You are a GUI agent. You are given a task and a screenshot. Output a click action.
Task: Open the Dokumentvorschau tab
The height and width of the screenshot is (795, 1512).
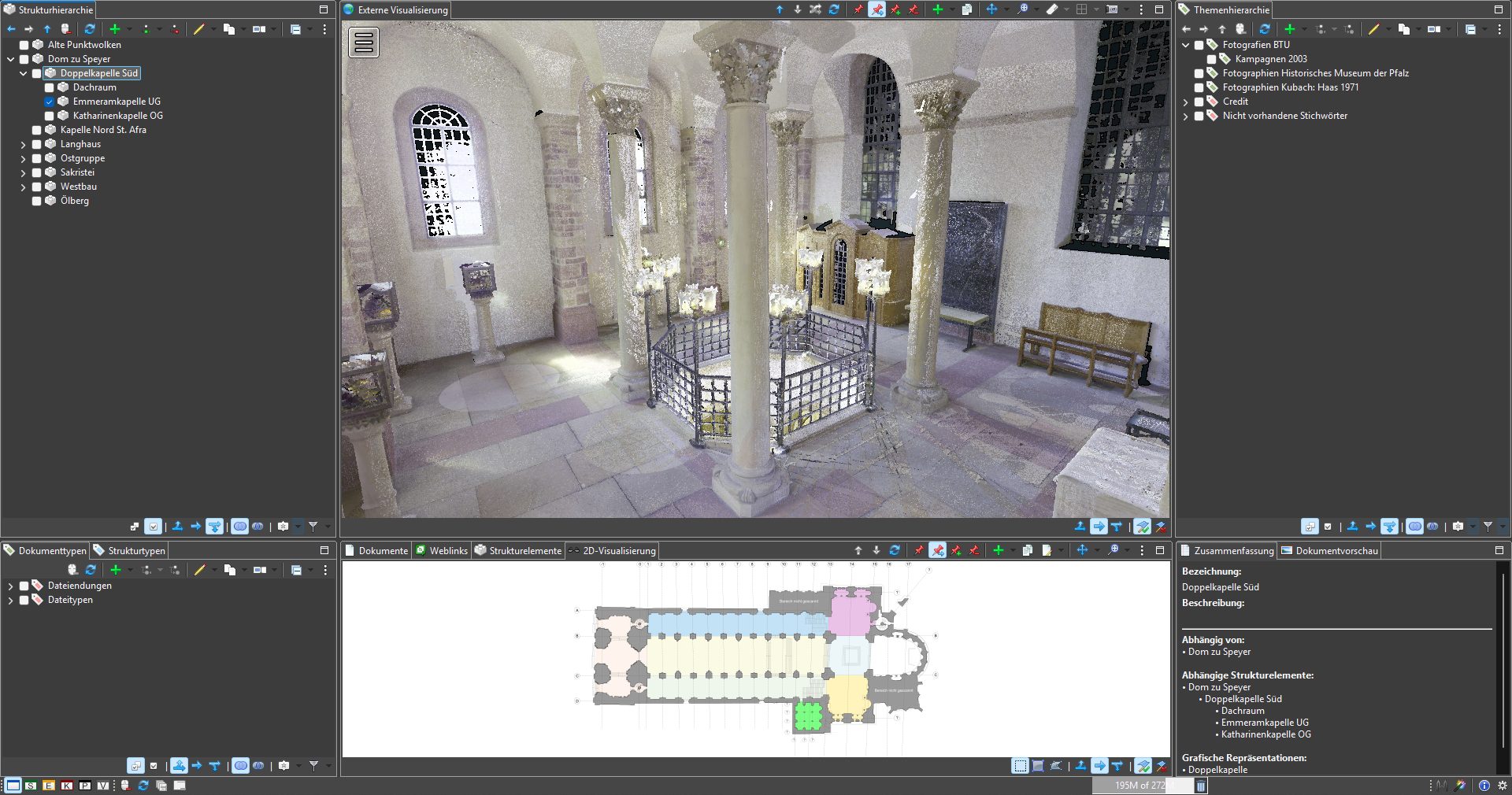click(1336, 551)
